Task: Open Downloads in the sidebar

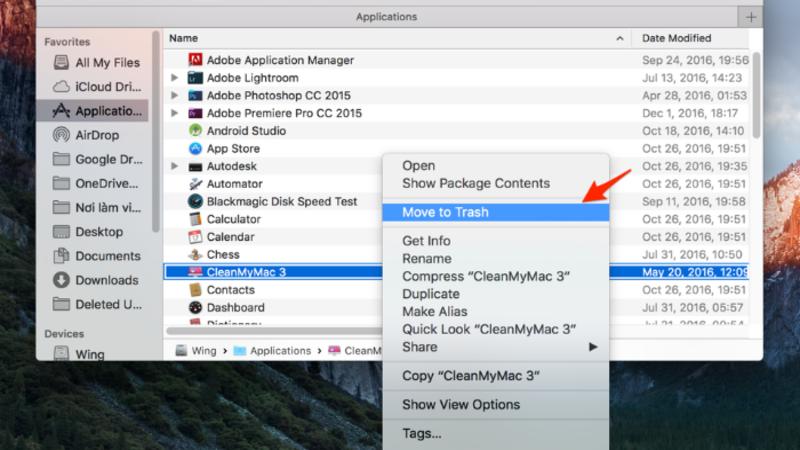Action: pyautogui.click(x=95, y=280)
